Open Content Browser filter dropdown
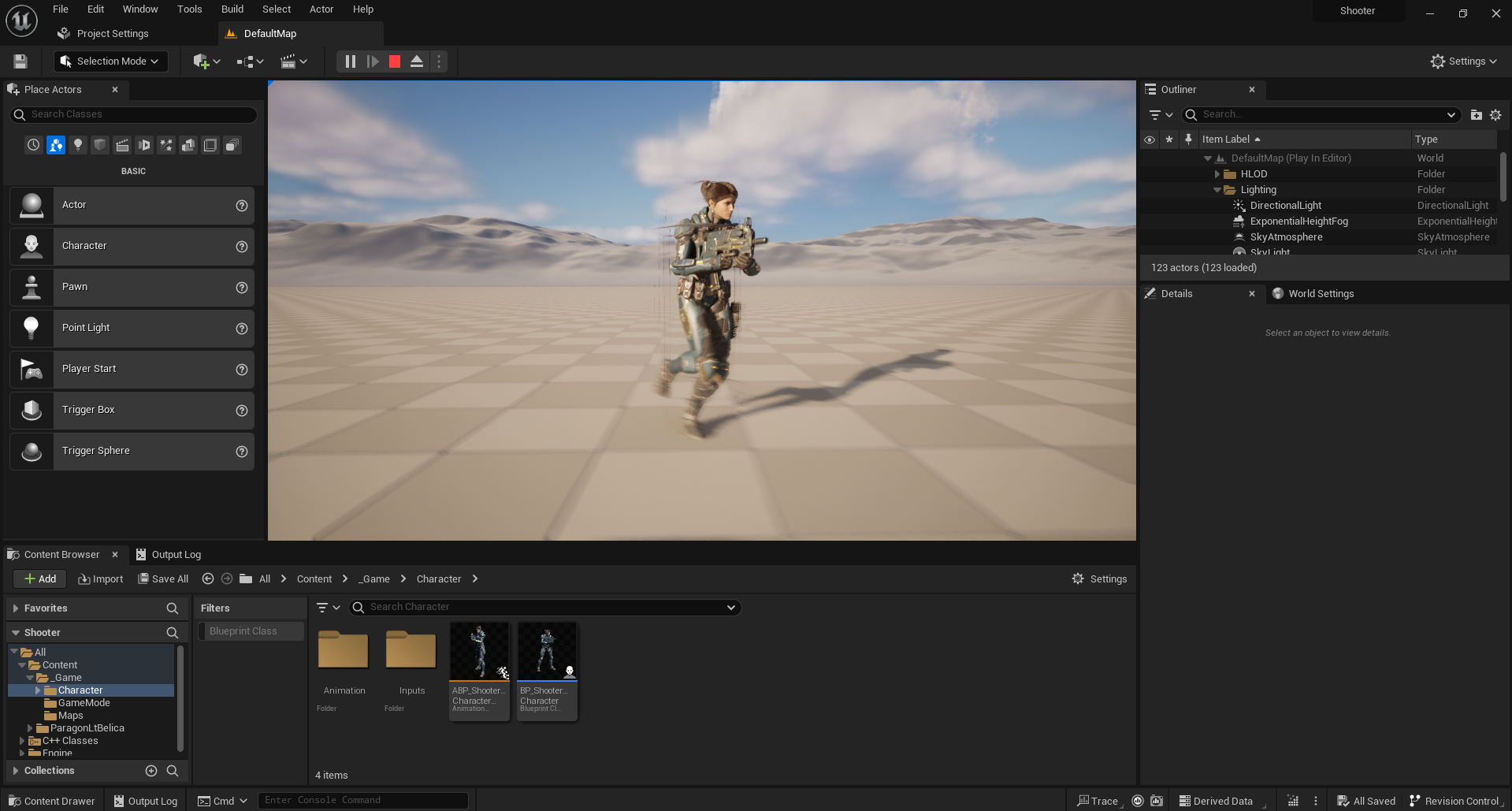 pos(328,608)
